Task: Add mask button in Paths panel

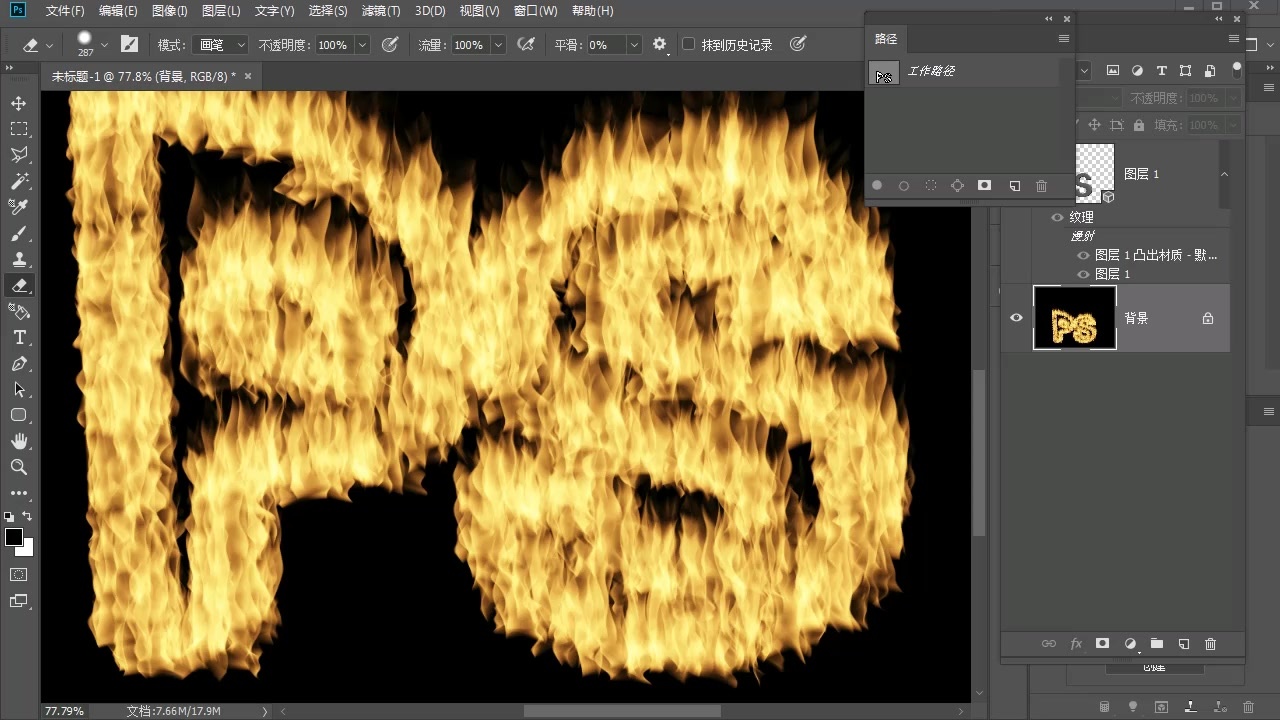Action: (x=984, y=186)
